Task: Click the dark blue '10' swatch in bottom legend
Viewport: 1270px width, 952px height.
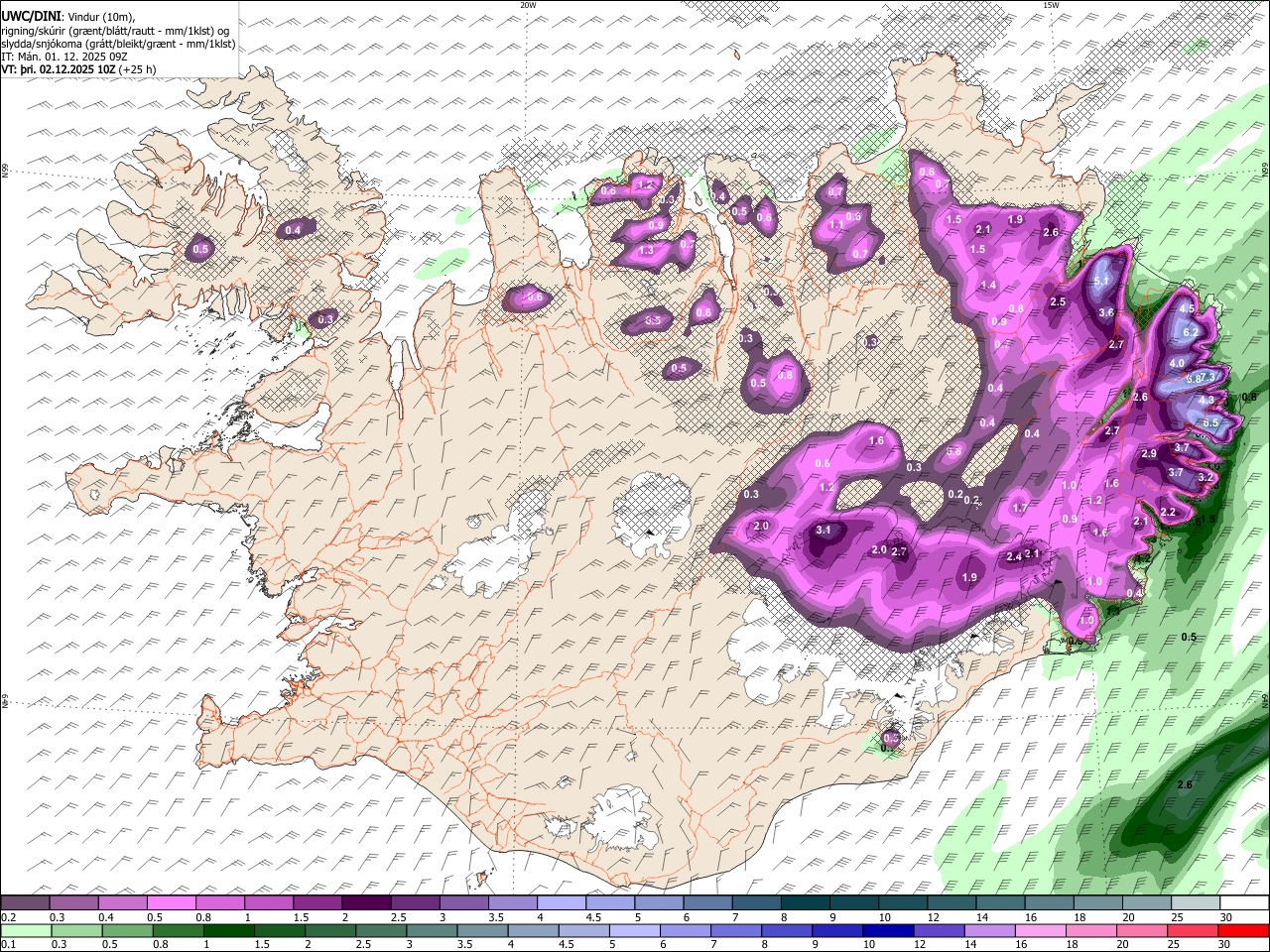Action: coord(888,930)
